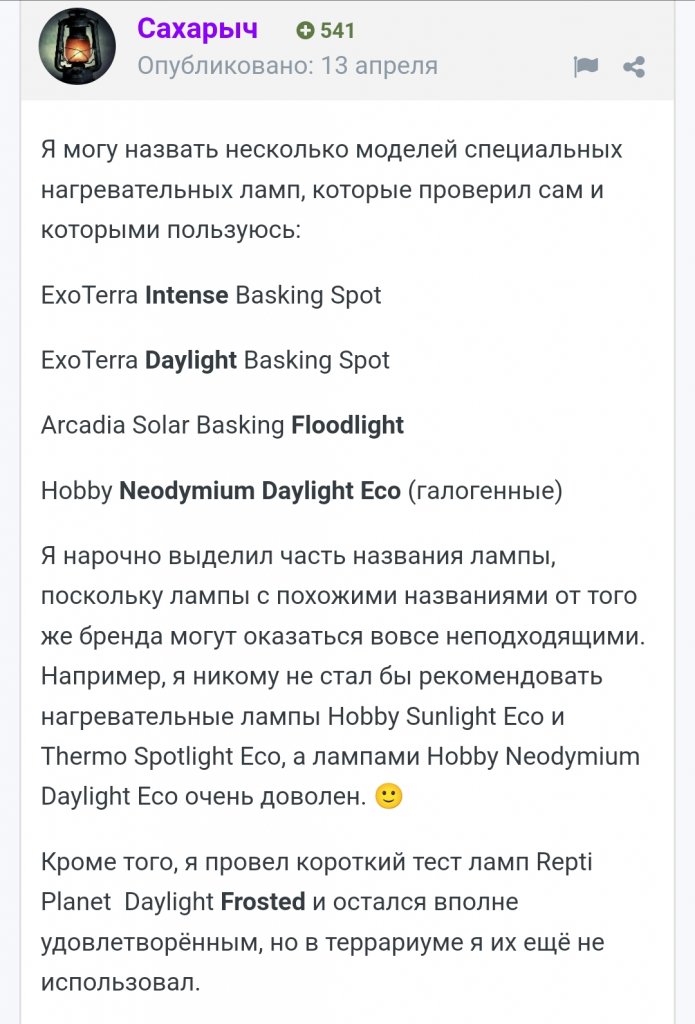Click the word галогенные in parentheses
Screen dimensions: 695x1024
pyautogui.click(x=485, y=491)
